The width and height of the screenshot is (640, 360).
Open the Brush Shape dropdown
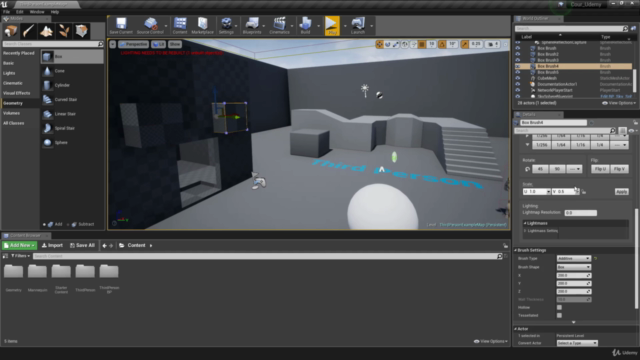(x=573, y=267)
